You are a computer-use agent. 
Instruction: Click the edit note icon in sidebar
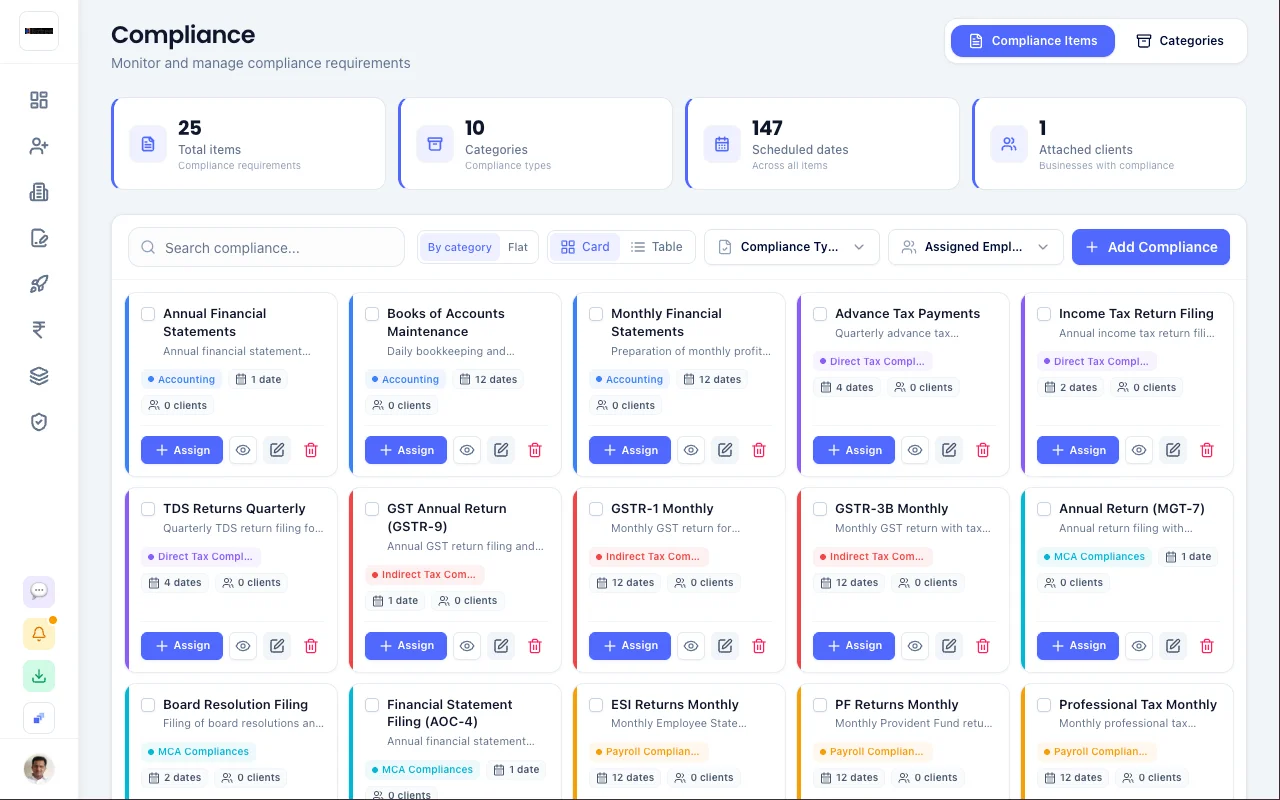39,238
